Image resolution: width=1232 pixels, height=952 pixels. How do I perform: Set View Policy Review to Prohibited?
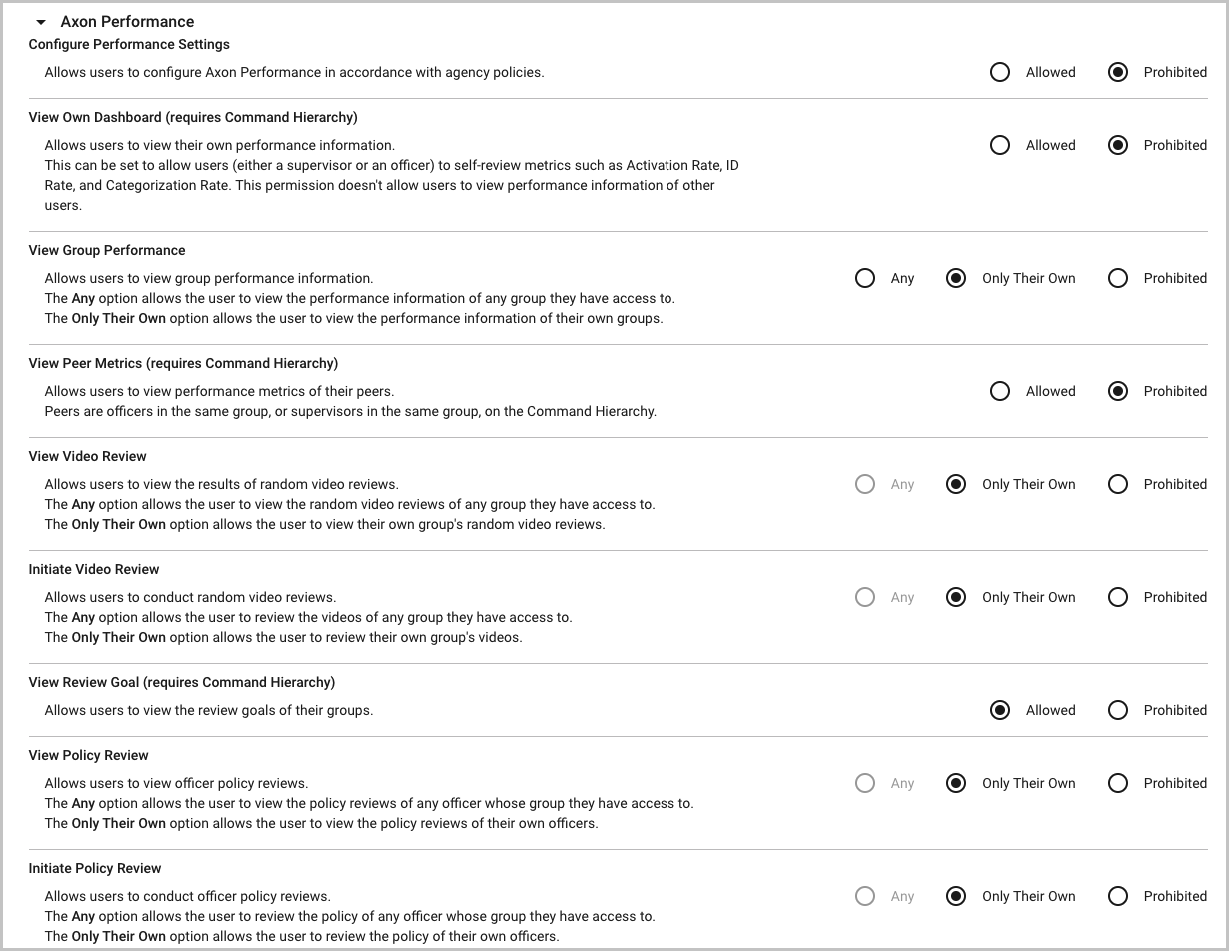click(x=1118, y=783)
